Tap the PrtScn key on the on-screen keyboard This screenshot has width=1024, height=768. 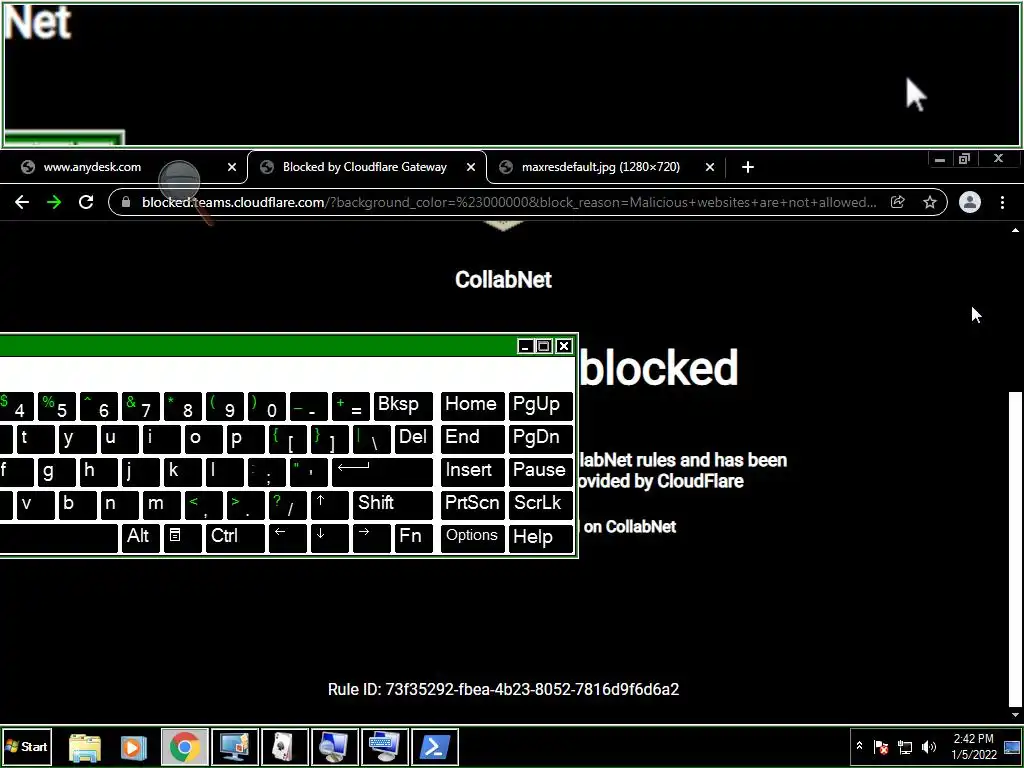(x=472, y=505)
